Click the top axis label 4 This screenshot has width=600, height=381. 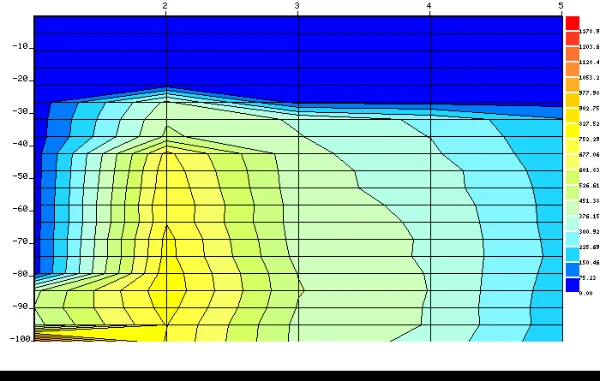click(429, 6)
